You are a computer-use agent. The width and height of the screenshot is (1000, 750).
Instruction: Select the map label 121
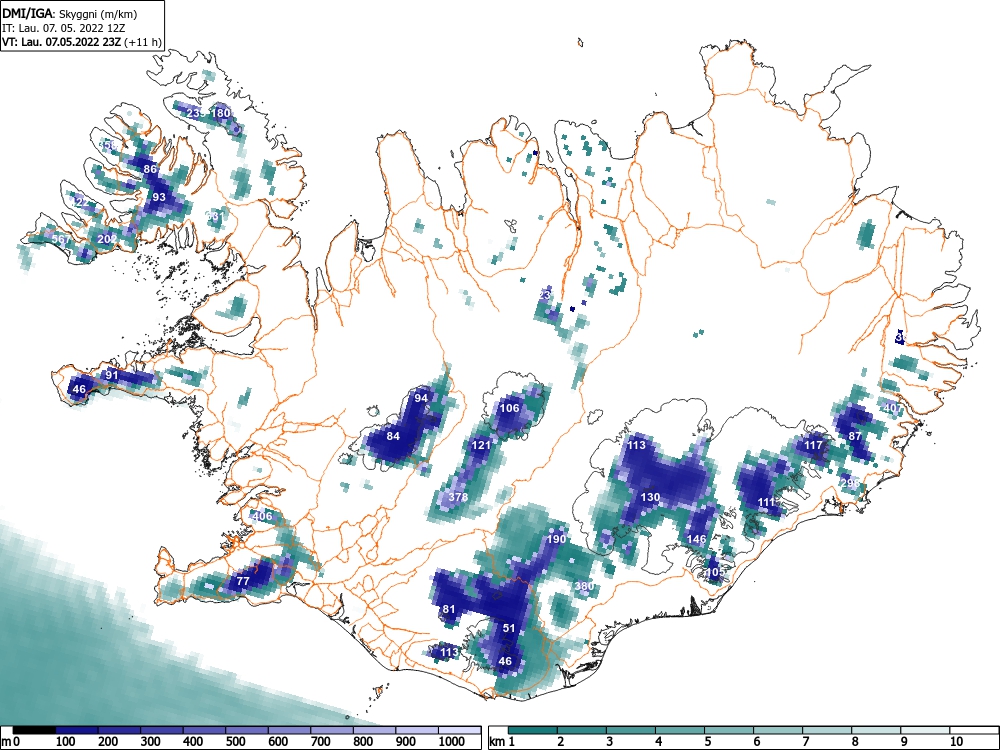480,445
